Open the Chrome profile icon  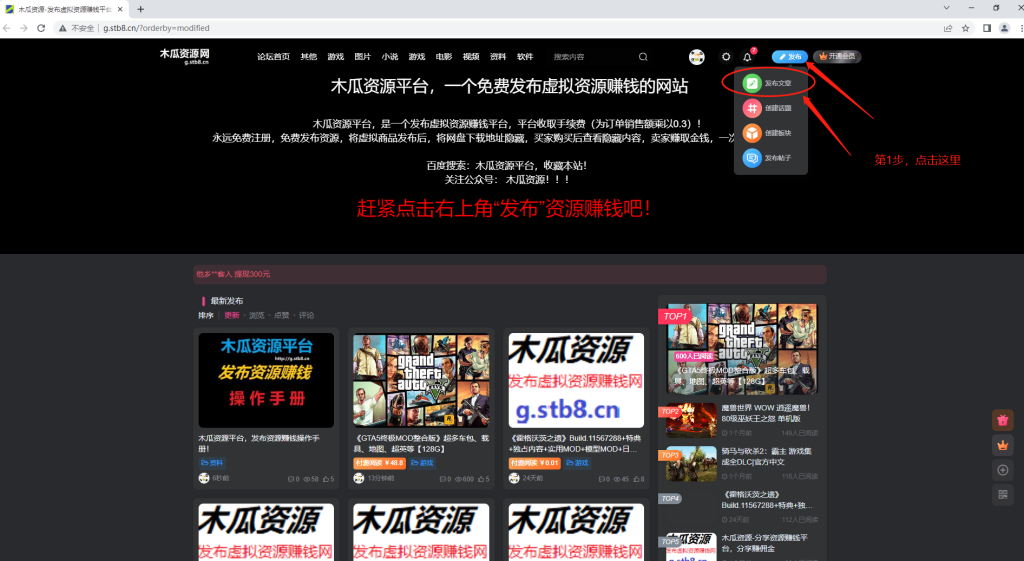(x=1004, y=28)
